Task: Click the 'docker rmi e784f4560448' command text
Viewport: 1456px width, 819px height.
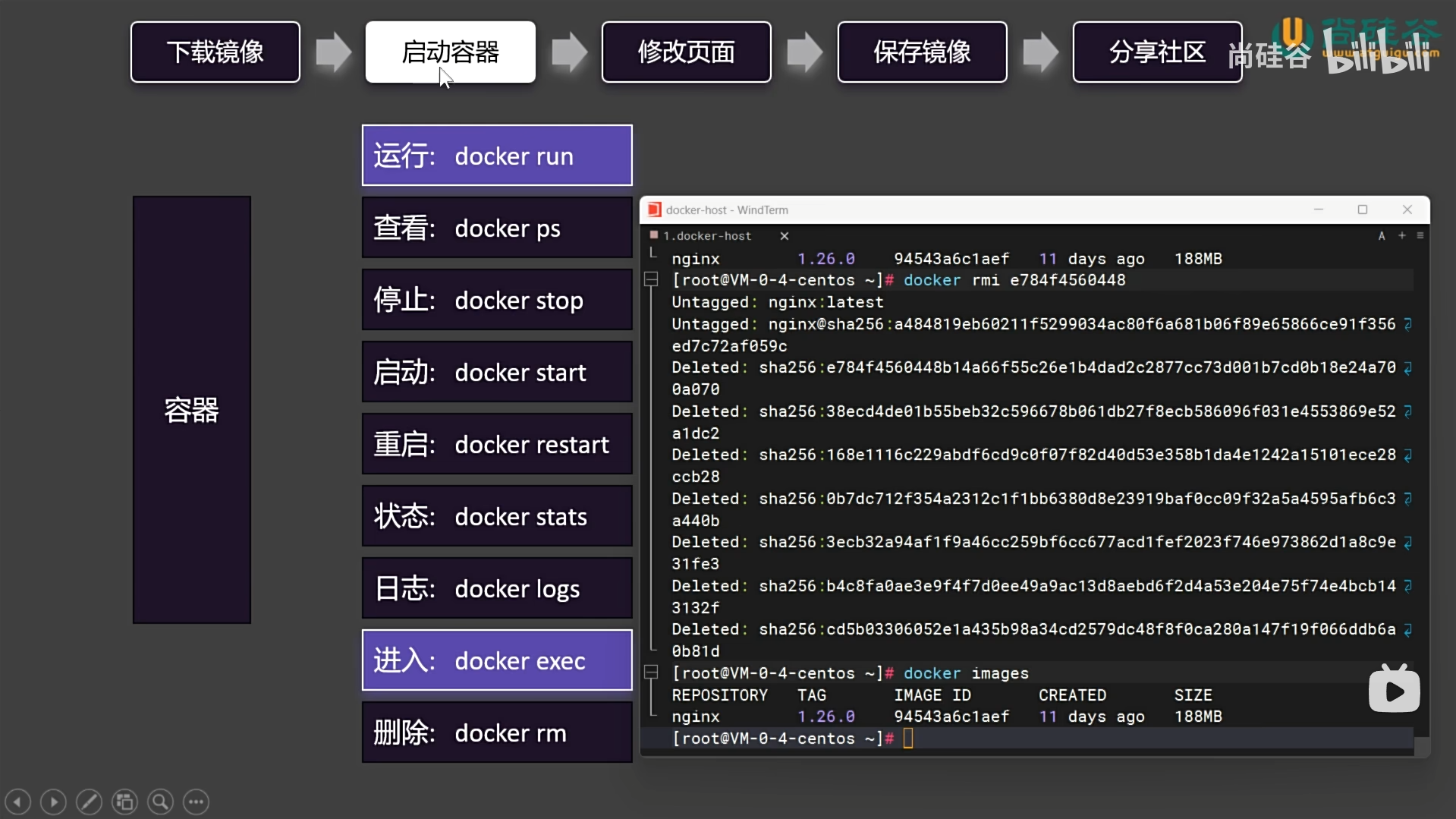Action: point(1014,280)
